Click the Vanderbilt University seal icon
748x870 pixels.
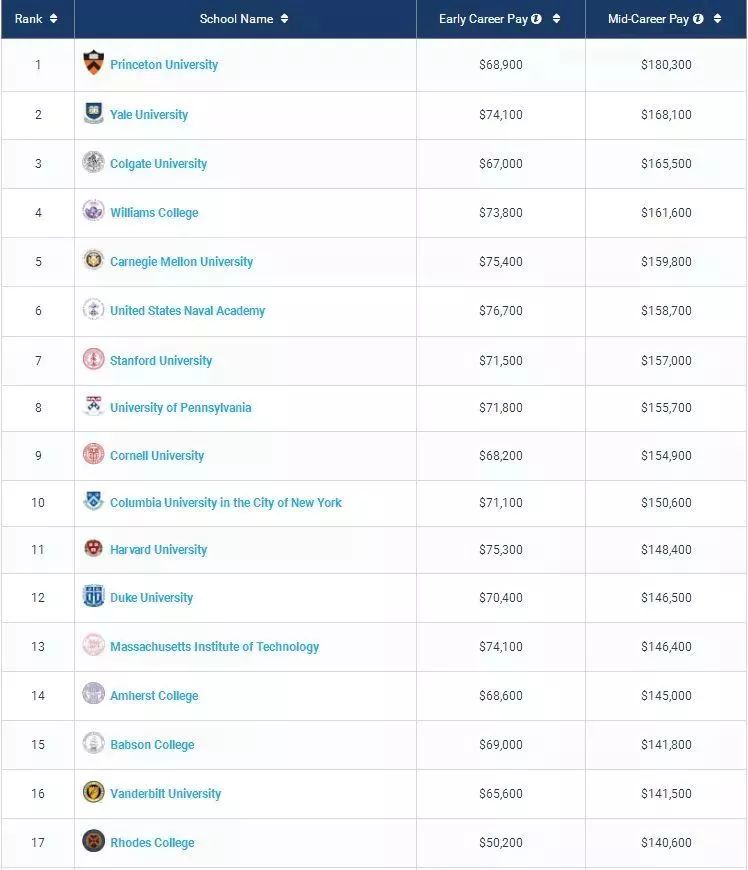[93, 792]
